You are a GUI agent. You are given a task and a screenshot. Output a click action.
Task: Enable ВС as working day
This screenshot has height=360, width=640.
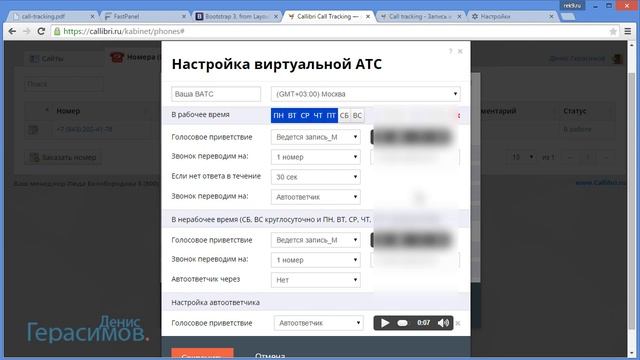(x=357, y=116)
